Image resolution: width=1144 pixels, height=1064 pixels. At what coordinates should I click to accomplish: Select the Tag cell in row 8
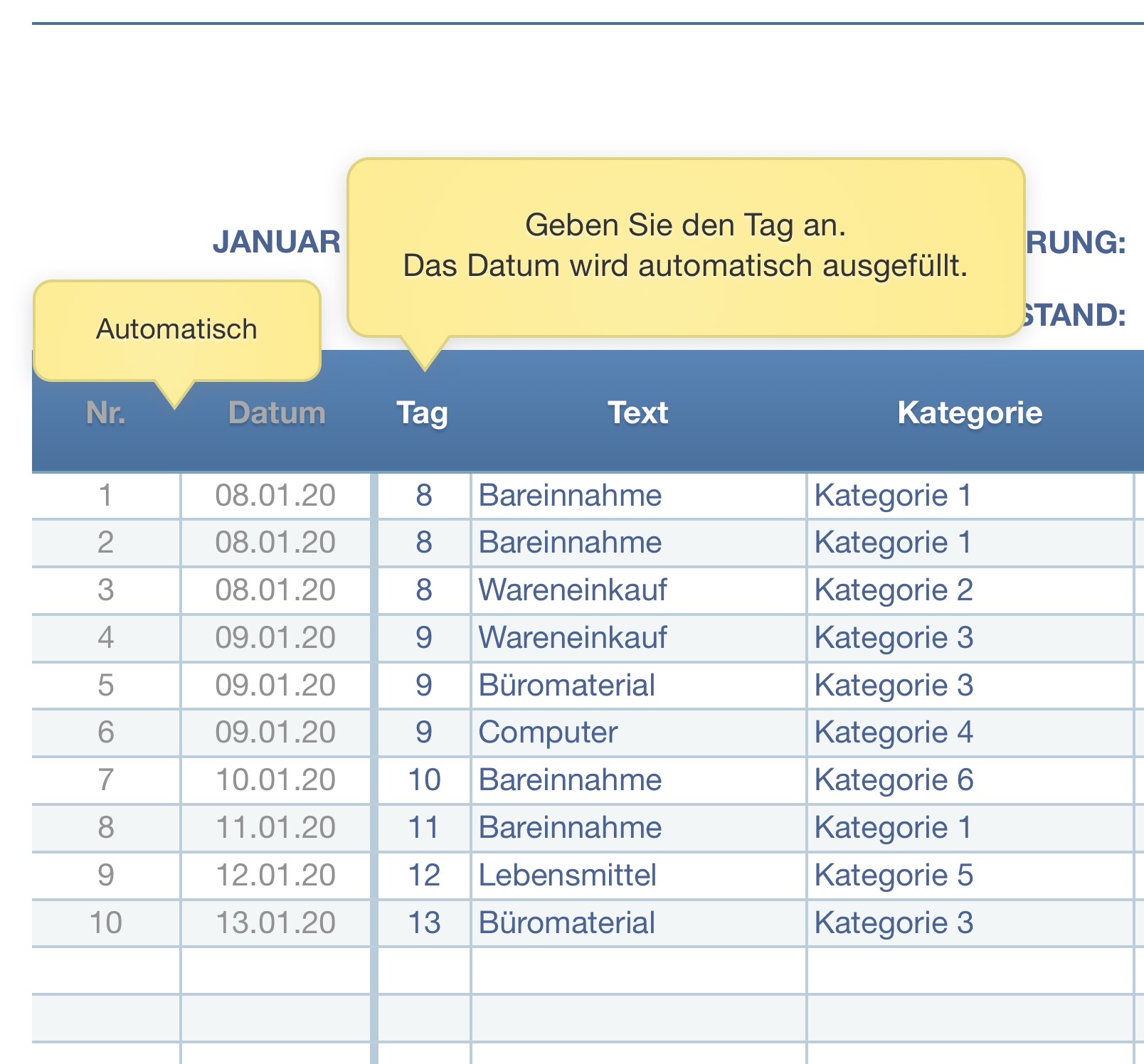424,828
